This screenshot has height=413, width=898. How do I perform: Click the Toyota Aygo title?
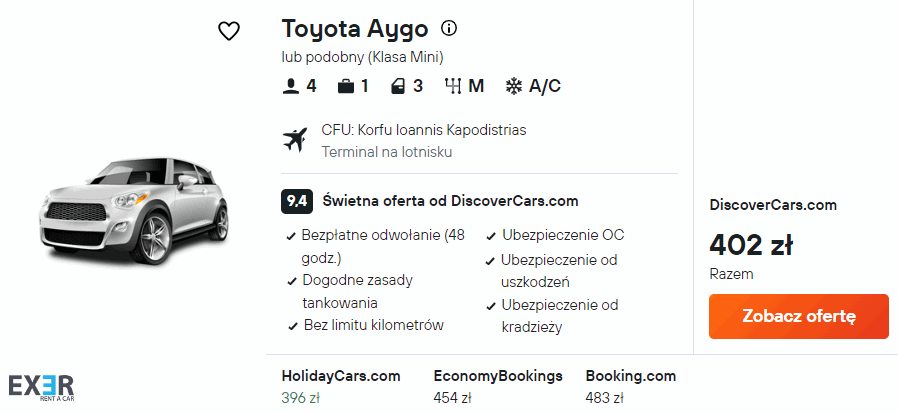point(355,28)
